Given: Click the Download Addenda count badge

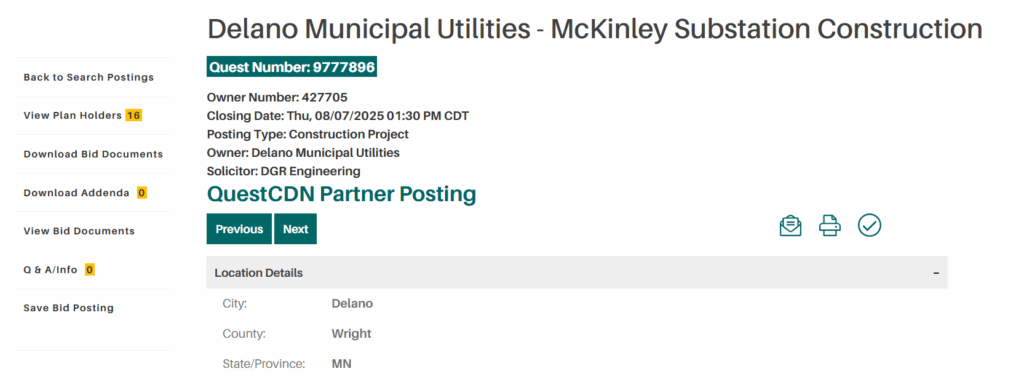Looking at the screenshot, I should point(142,193).
